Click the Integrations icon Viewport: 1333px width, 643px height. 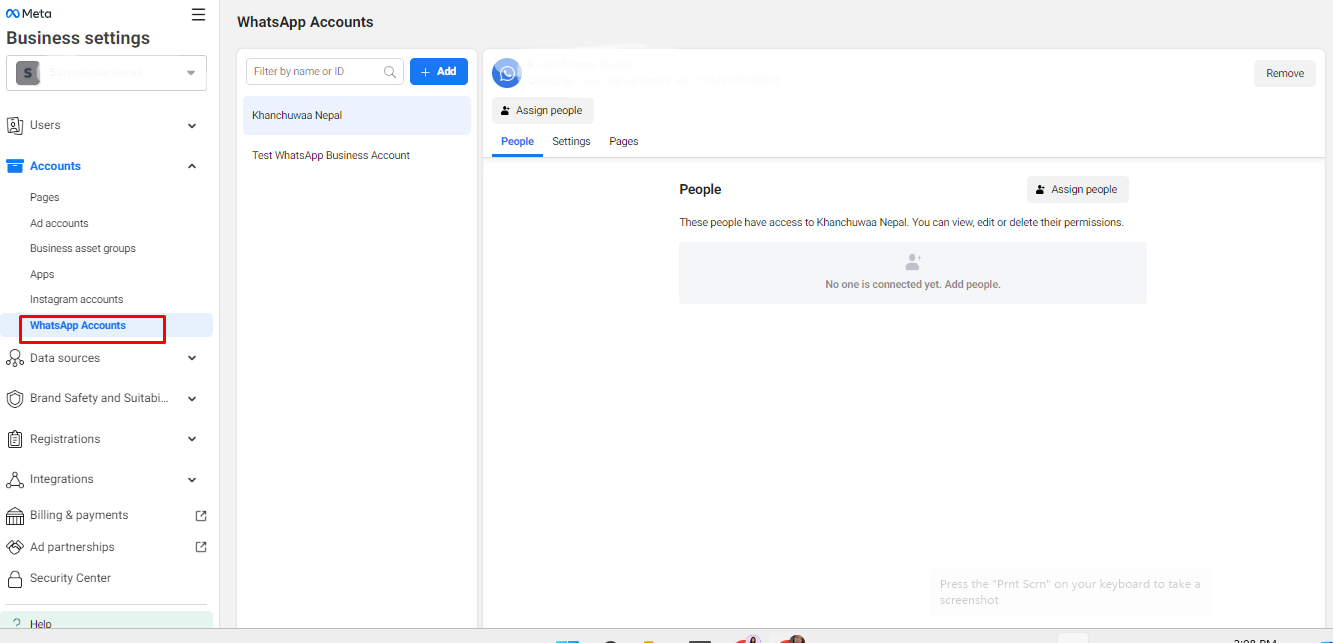[15, 480]
